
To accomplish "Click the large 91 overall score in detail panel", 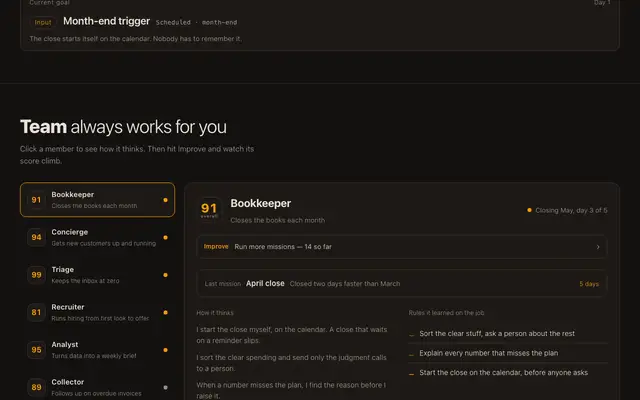I will [209, 209].
